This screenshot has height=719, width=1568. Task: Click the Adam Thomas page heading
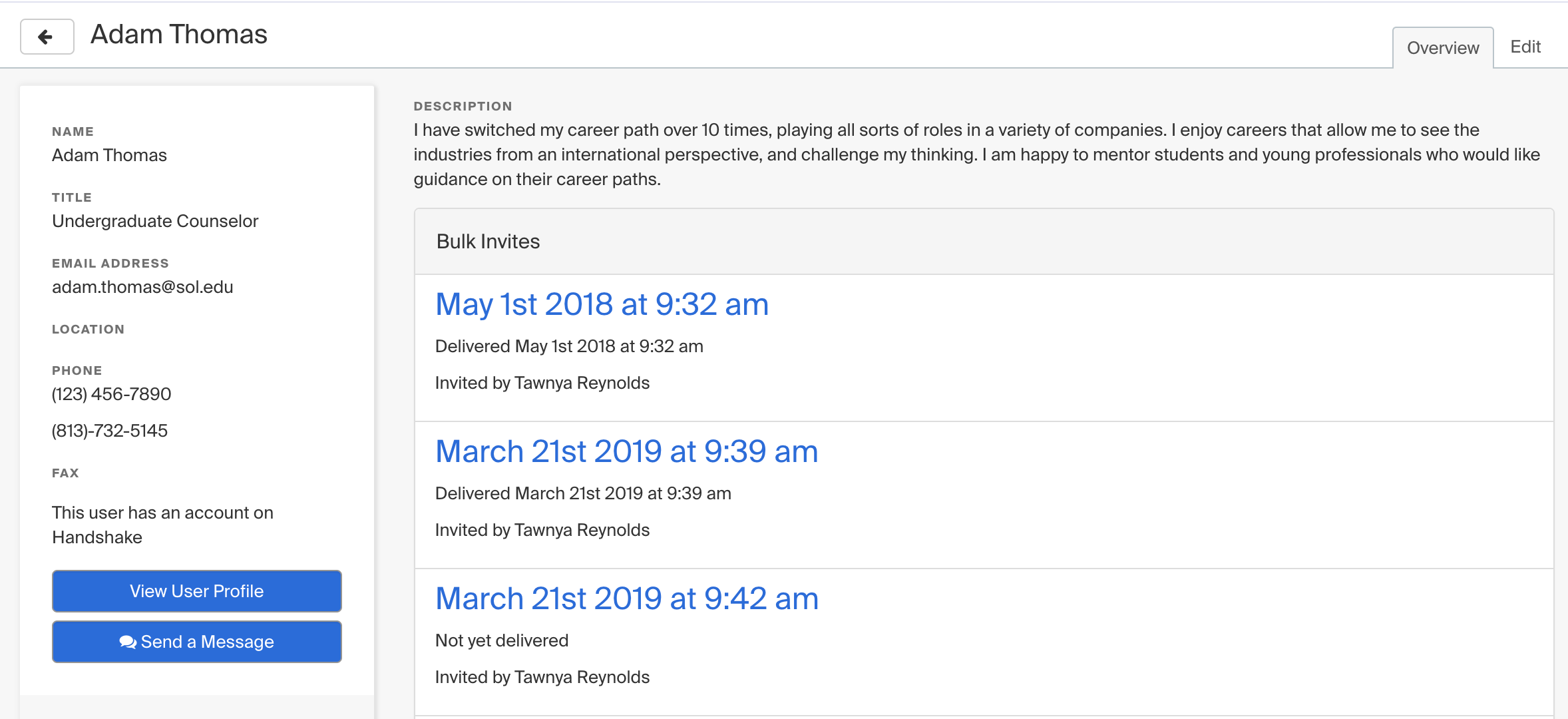click(178, 35)
